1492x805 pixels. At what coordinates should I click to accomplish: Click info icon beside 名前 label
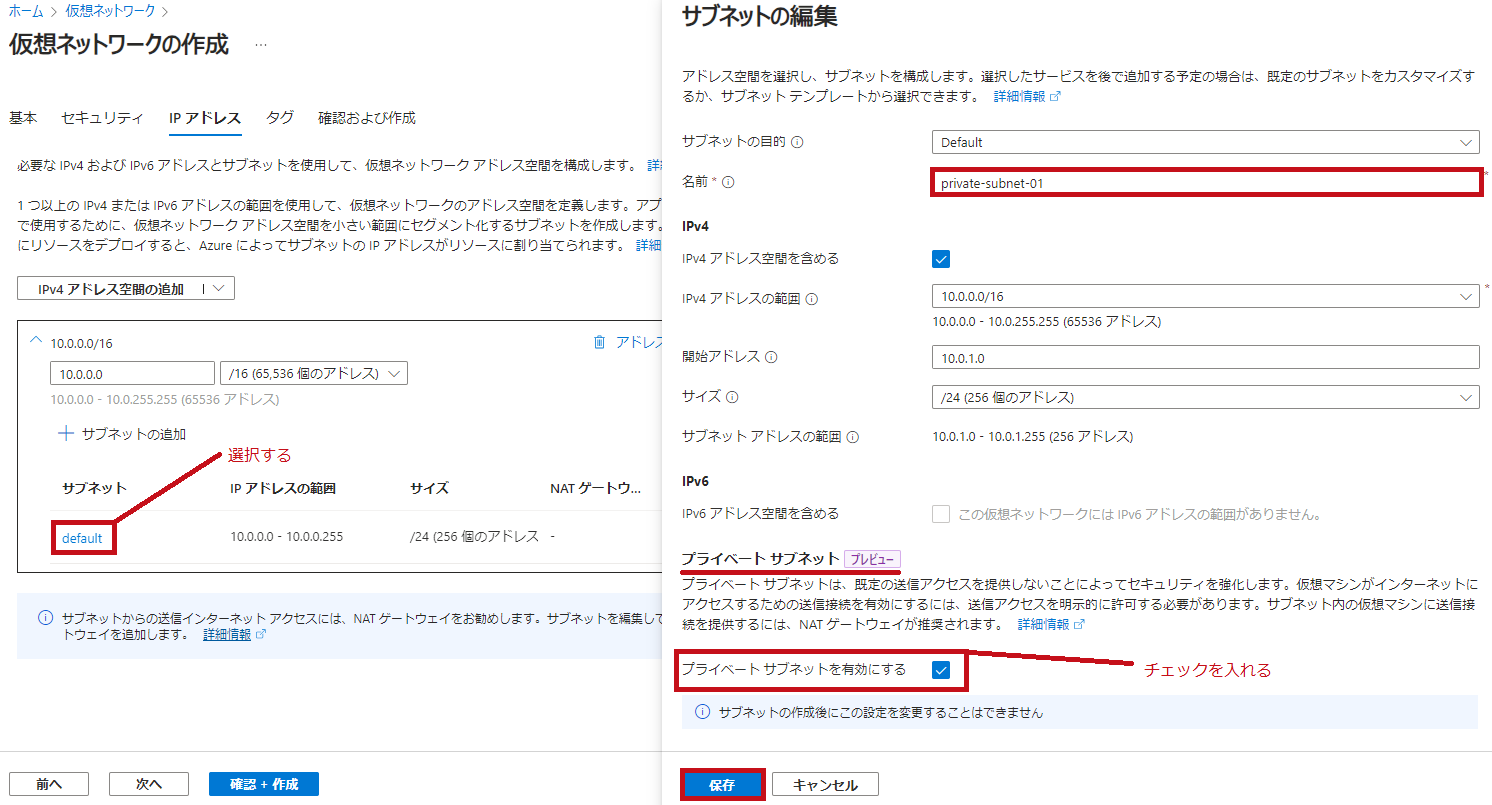tap(728, 182)
